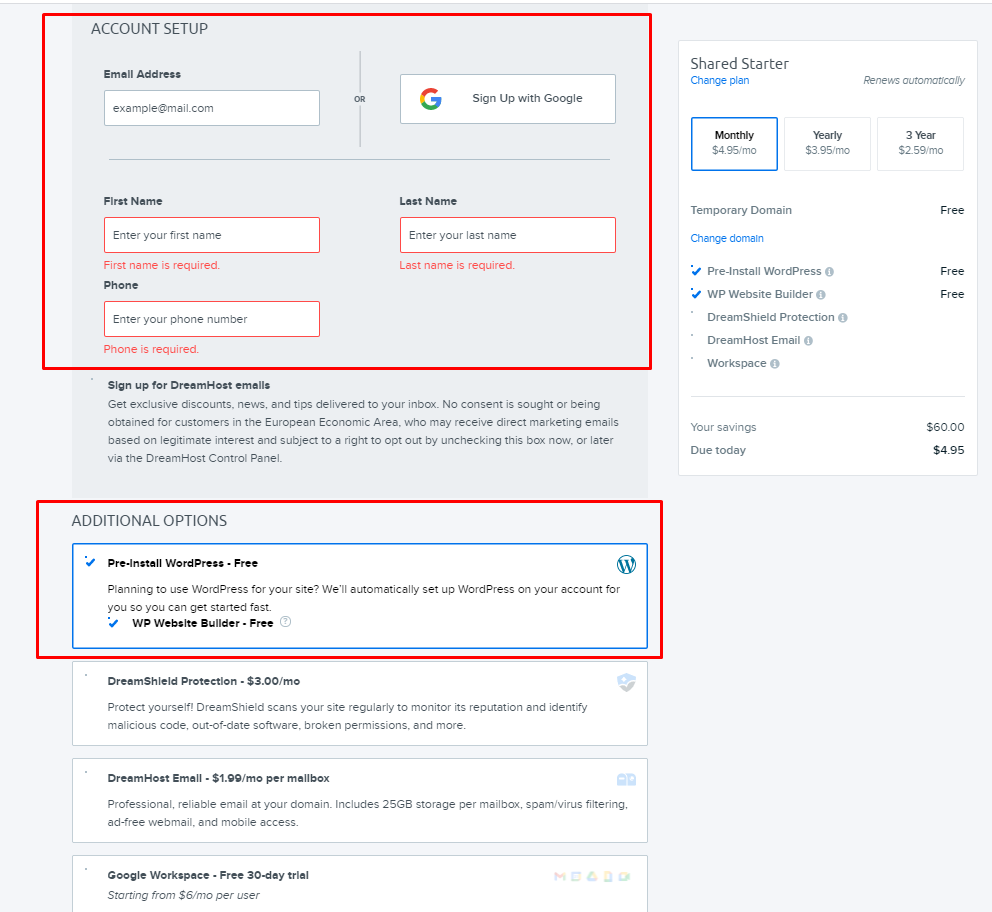
Task: Click the "Temporary Domain" label
Action: coord(741,210)
